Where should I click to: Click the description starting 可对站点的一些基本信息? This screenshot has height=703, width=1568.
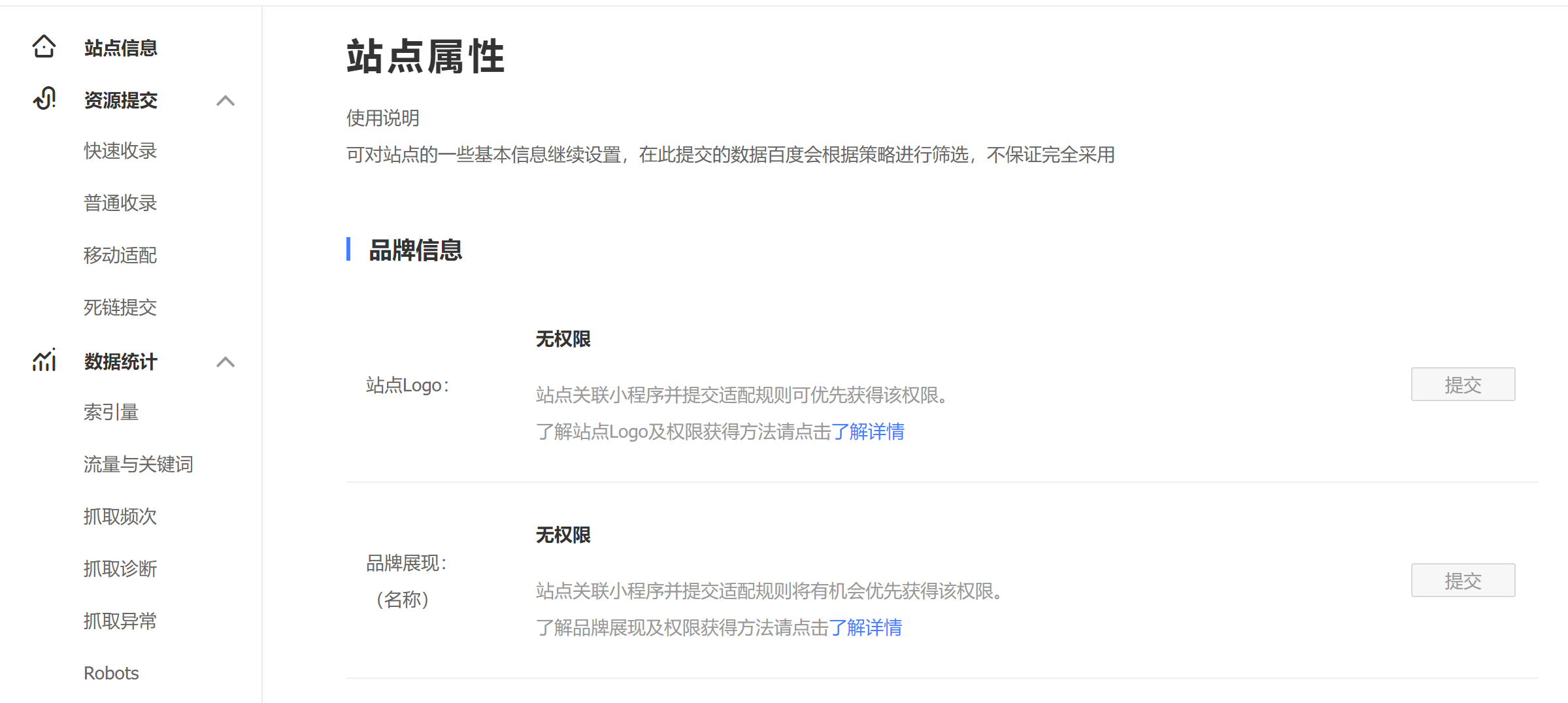(731, 155)
